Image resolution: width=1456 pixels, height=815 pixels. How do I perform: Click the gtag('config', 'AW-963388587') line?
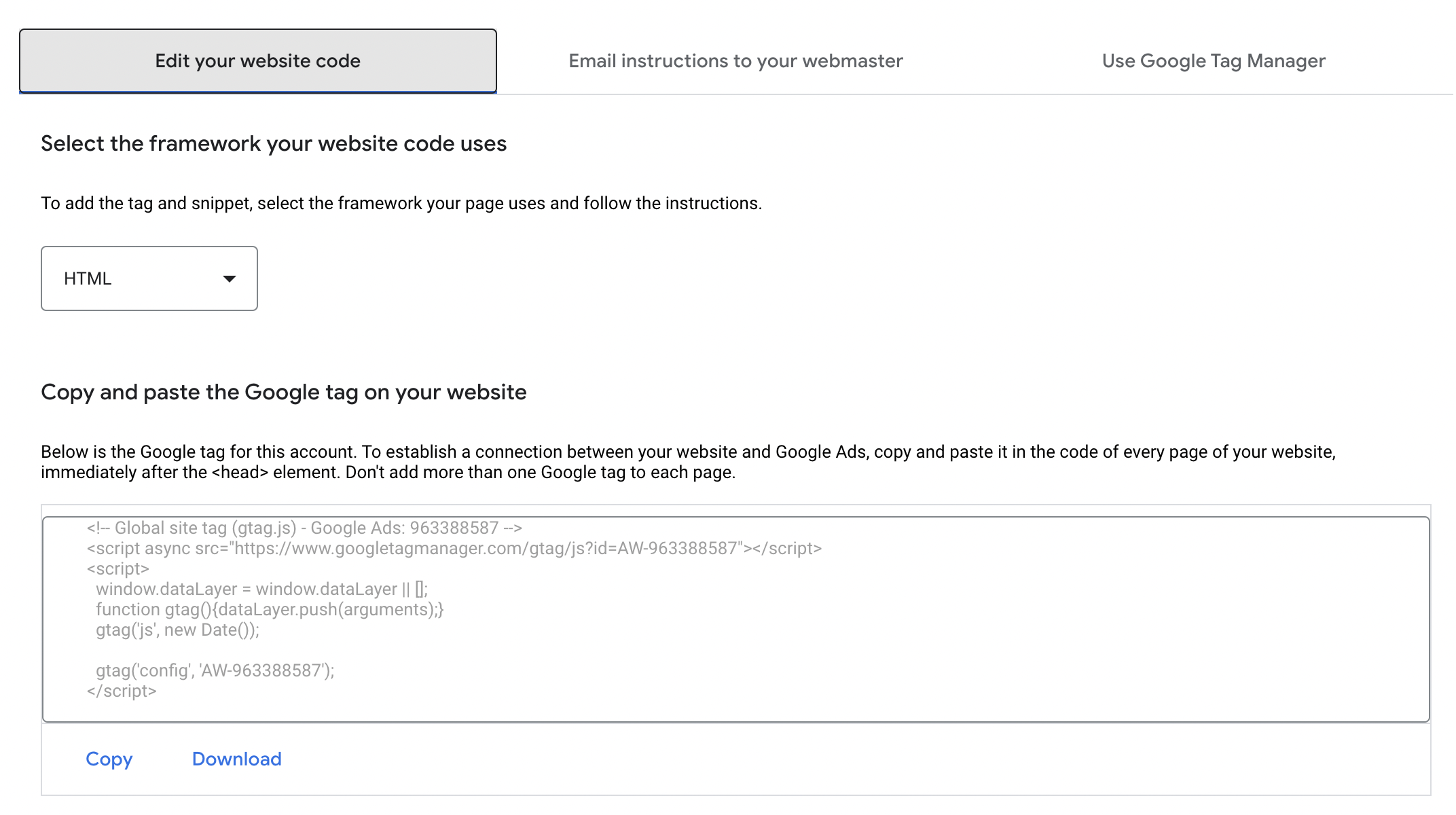pos(215,670)
